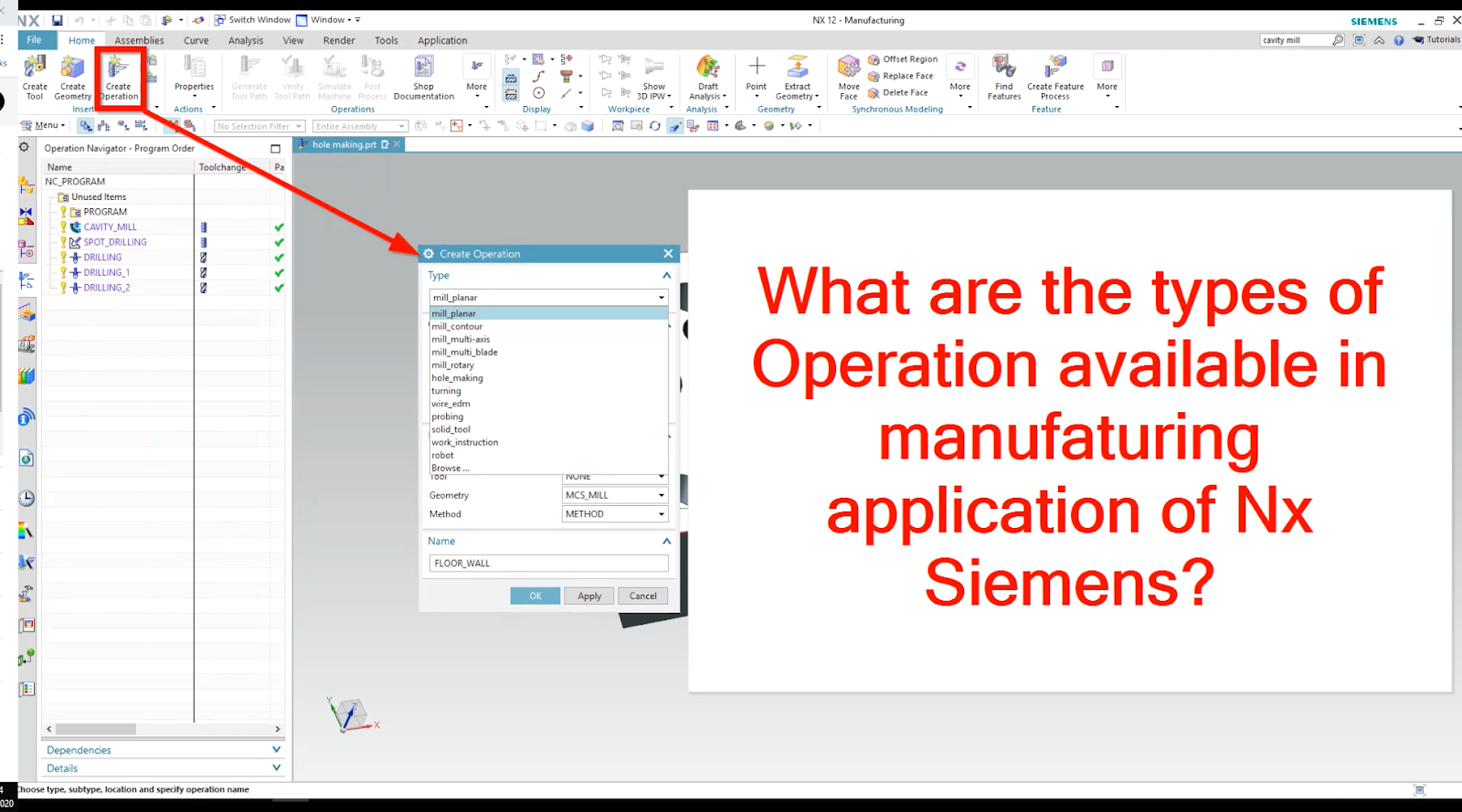Switch to the Curve tab
Viewport: 1462px width, 812px height.
coord(196,40)
